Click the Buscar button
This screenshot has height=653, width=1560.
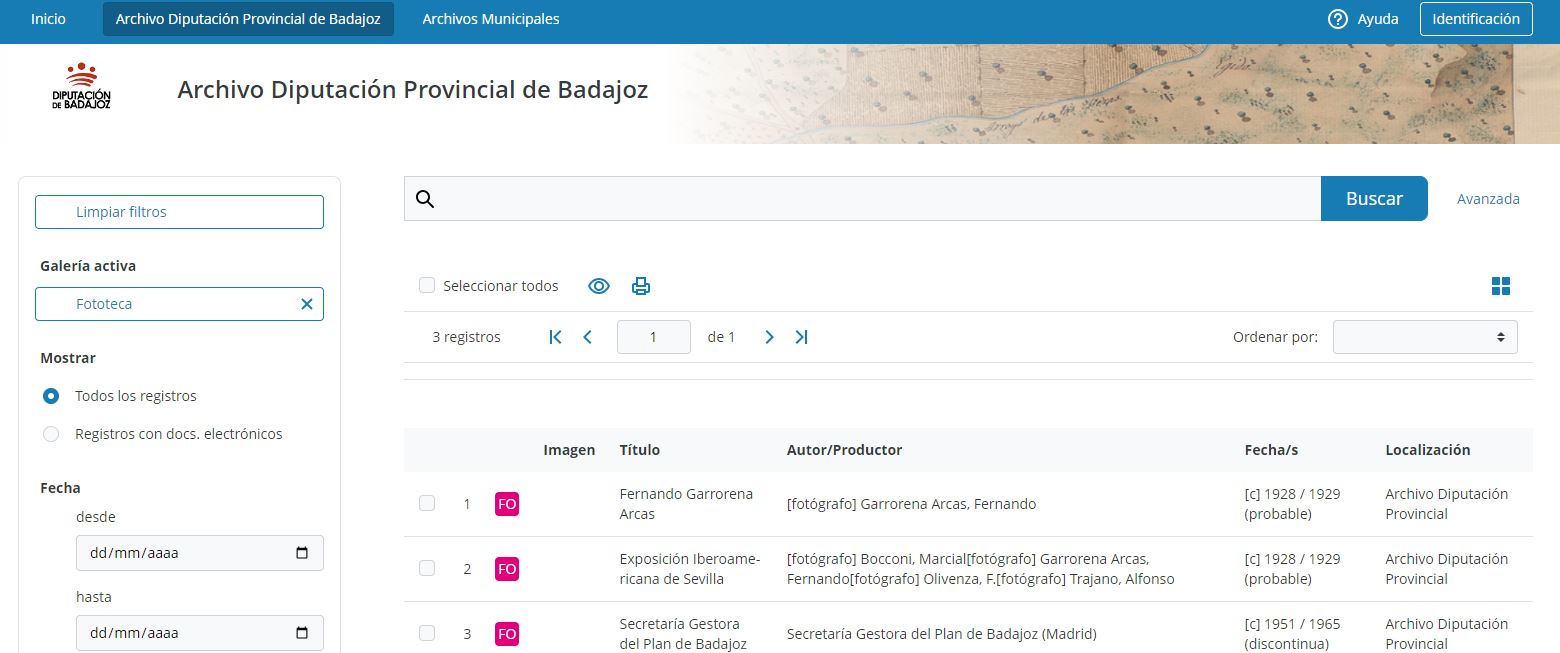[1374, 199]
